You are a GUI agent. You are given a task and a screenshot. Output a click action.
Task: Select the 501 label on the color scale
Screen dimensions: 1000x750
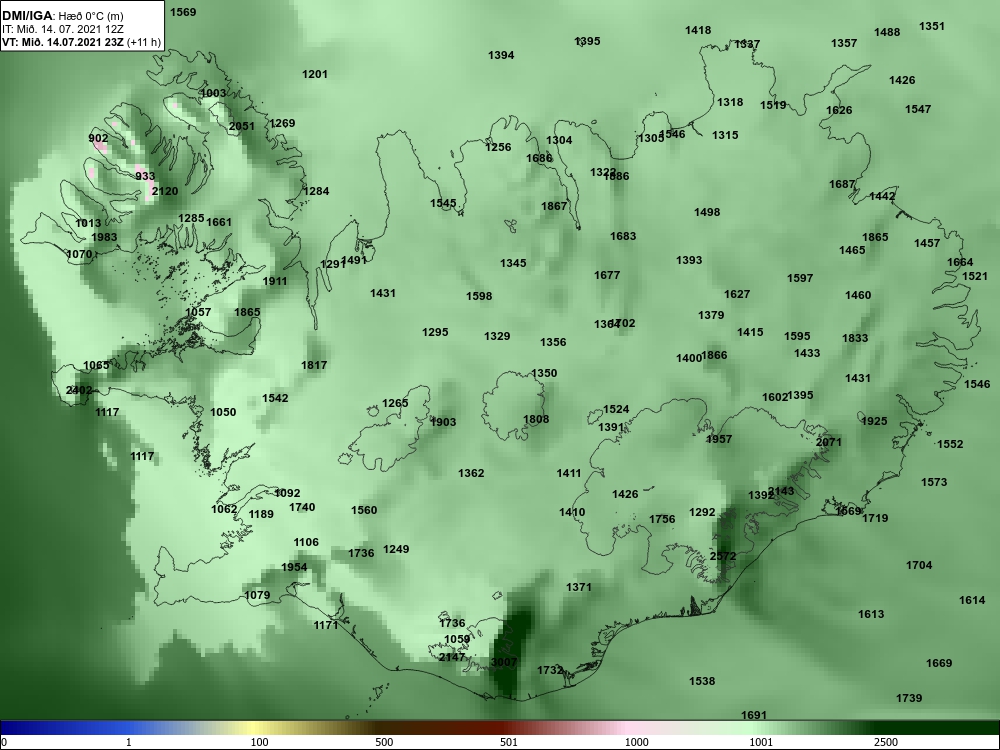pyautogui.click(x=508, y=742)
